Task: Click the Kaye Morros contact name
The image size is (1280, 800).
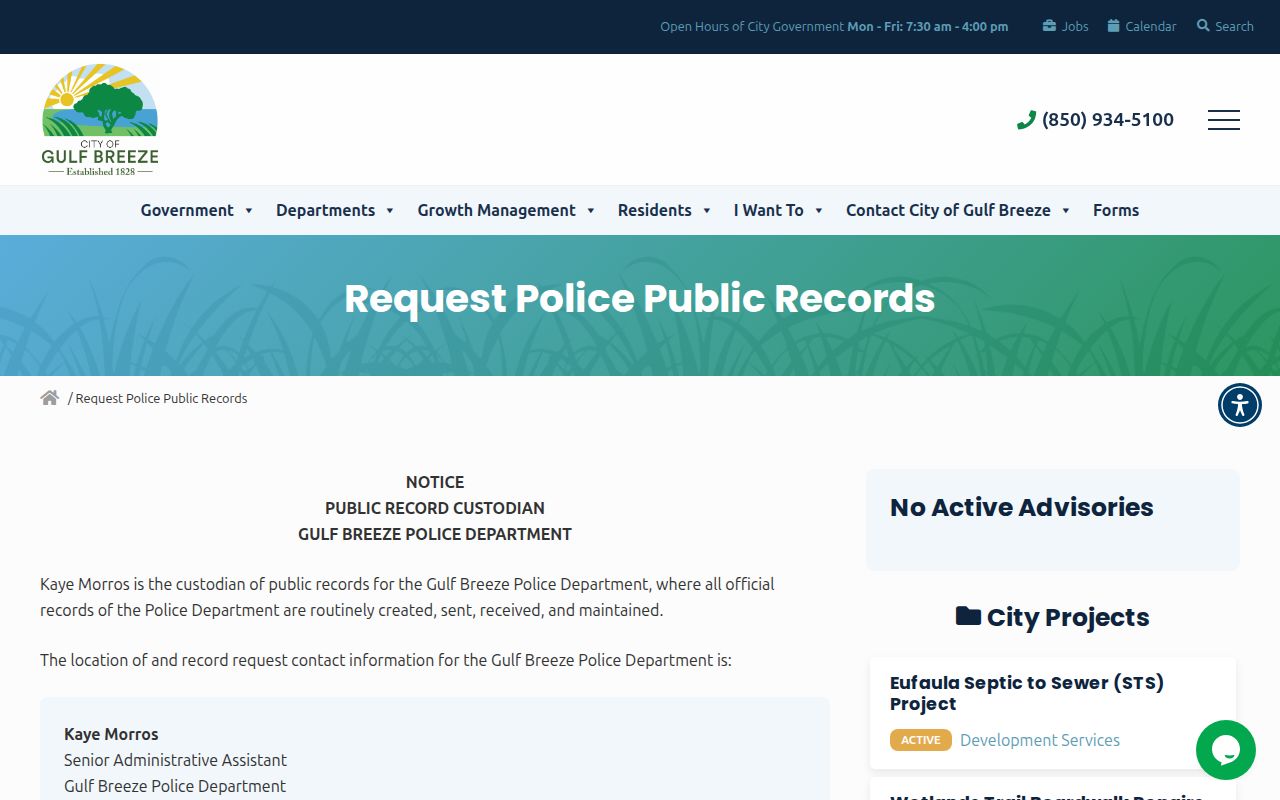Action: (x=111, y=734)
